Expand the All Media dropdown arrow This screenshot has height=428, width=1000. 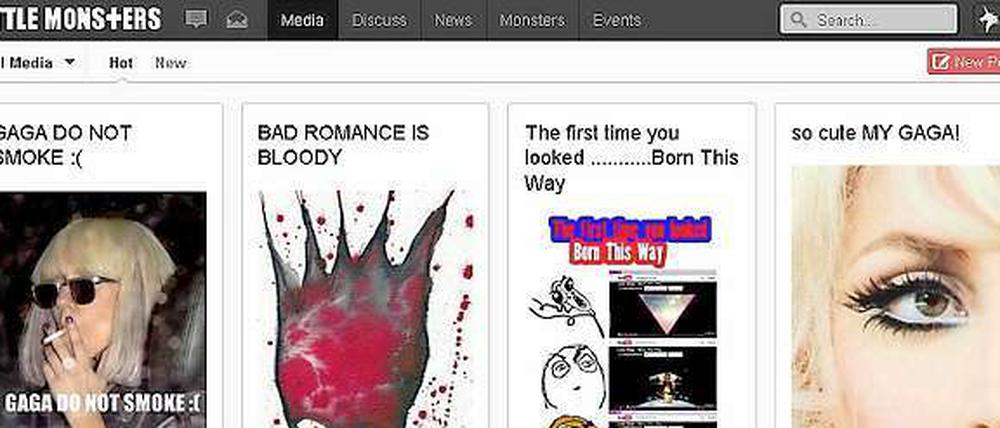tap(70, 62)
